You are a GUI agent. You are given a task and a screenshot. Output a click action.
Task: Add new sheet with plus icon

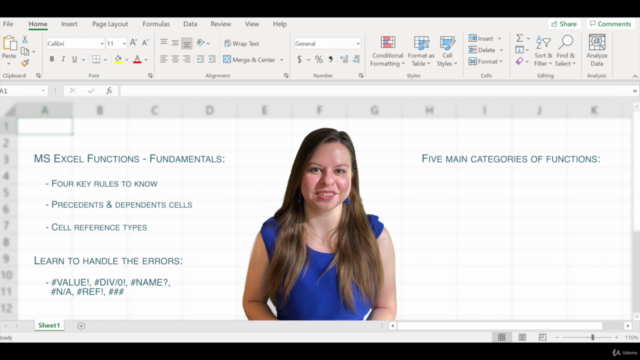click(81, 326)
